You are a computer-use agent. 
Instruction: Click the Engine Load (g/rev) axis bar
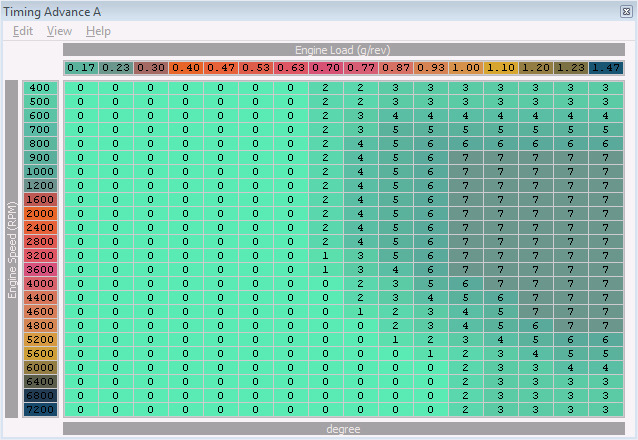344,50
